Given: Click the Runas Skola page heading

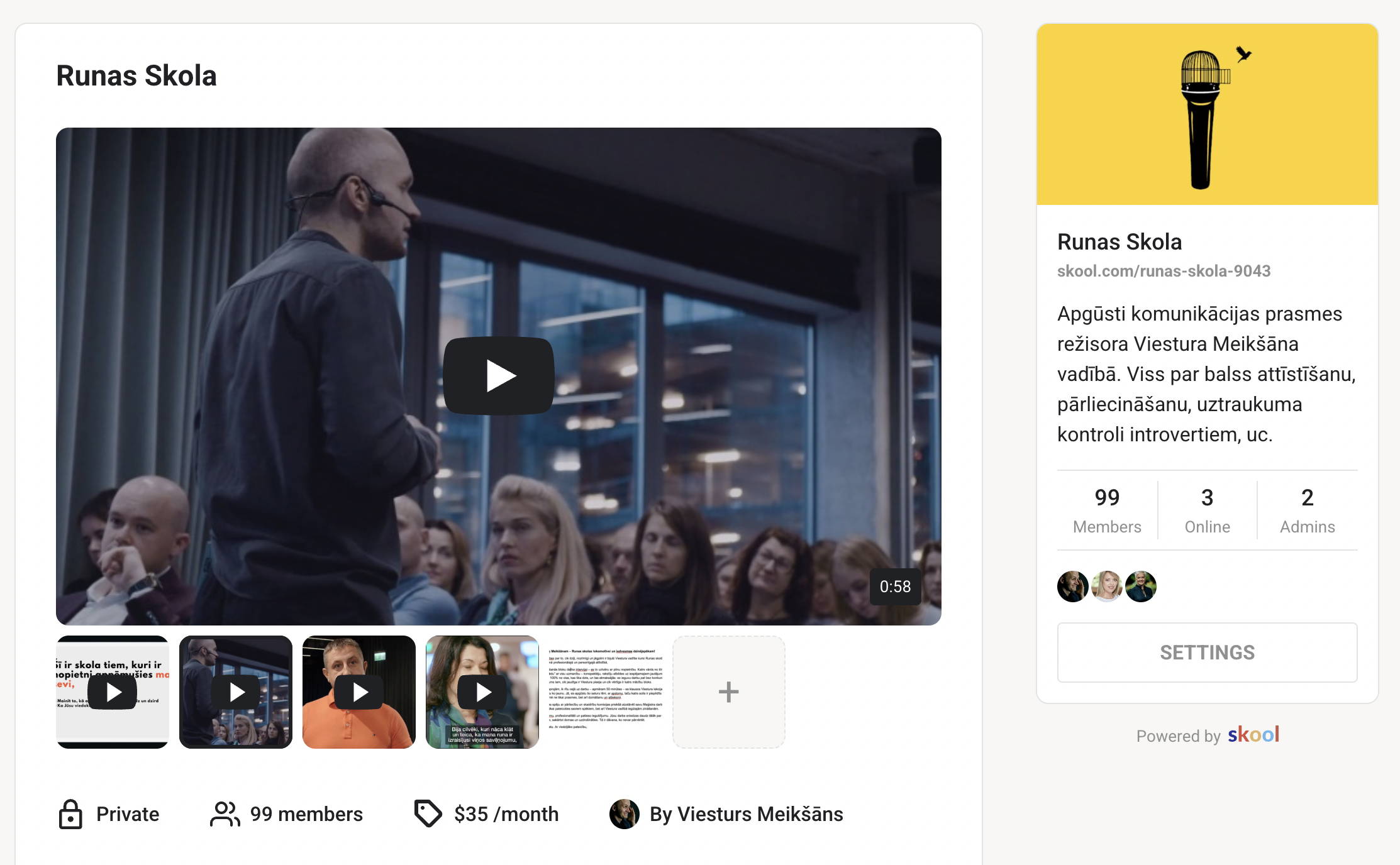Looking at the screenshot, I should (136, 75).
